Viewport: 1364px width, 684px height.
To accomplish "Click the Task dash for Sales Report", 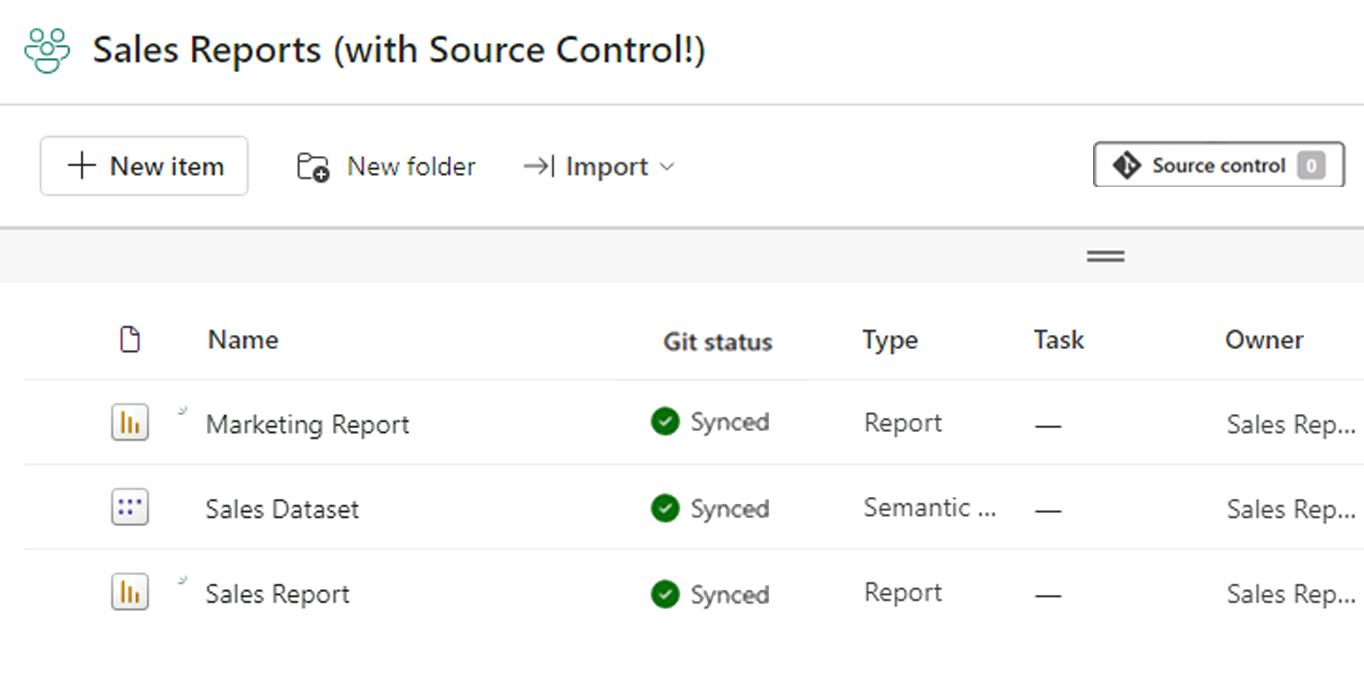I will (1048, 596).
